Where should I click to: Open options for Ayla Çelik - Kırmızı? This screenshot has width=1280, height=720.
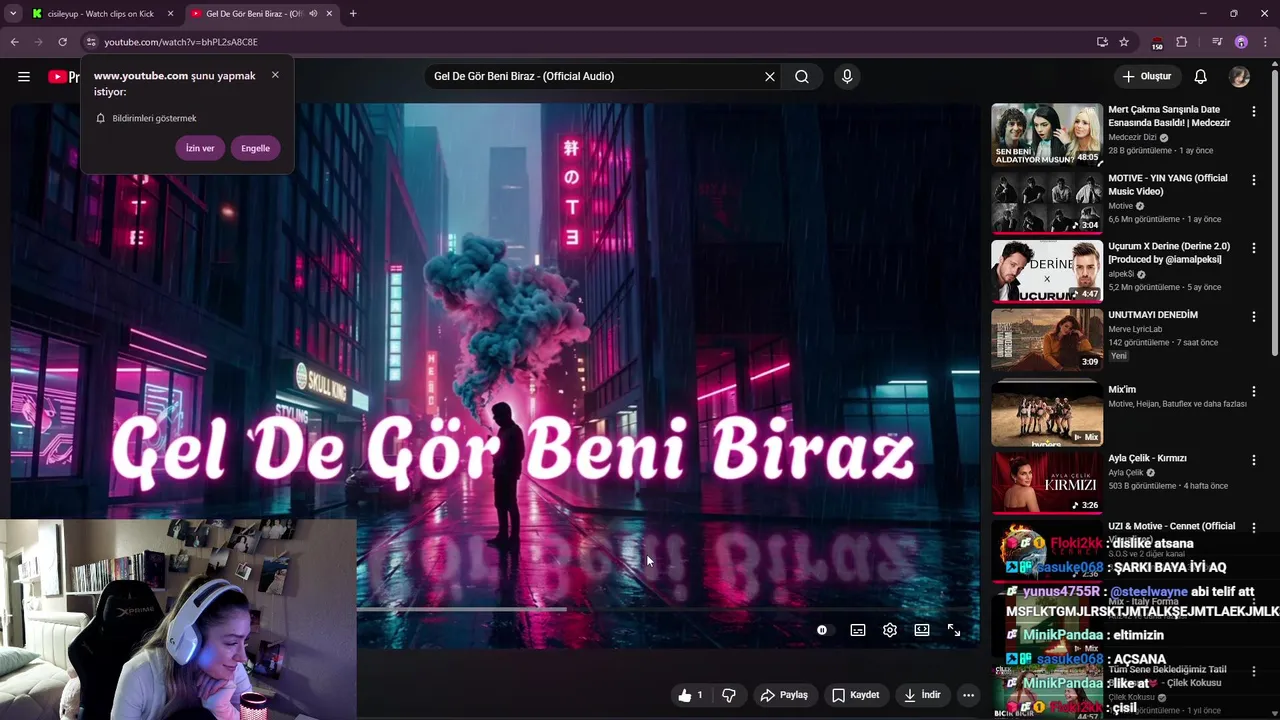(1253, 460)
